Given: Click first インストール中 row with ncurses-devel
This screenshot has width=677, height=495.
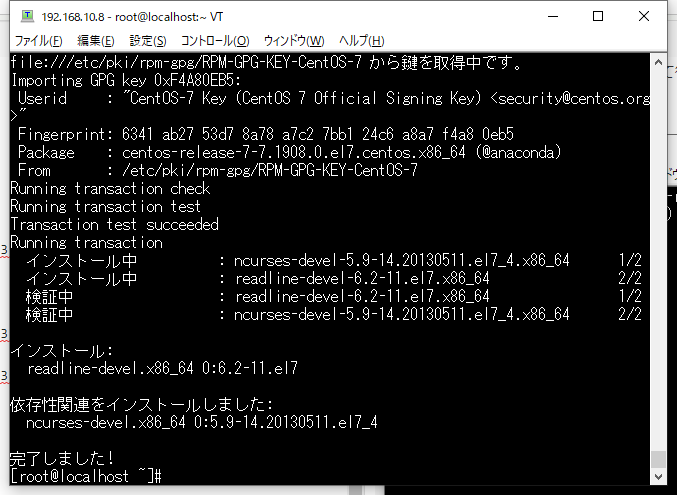Looking at the screenshot, I should click(334, 260).
